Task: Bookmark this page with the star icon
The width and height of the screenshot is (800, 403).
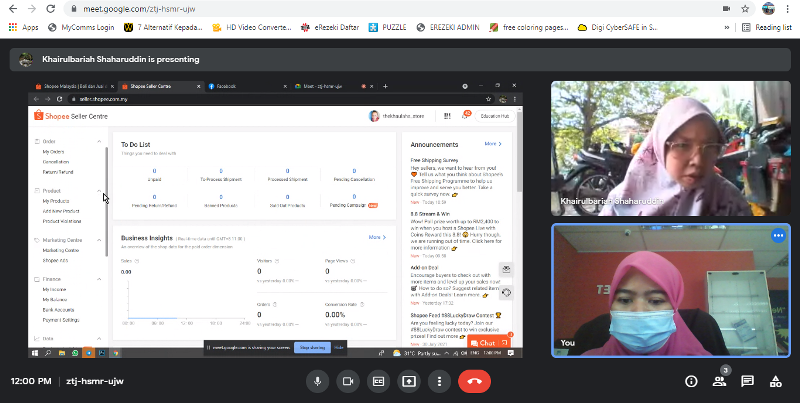Action: pos(745,9)
